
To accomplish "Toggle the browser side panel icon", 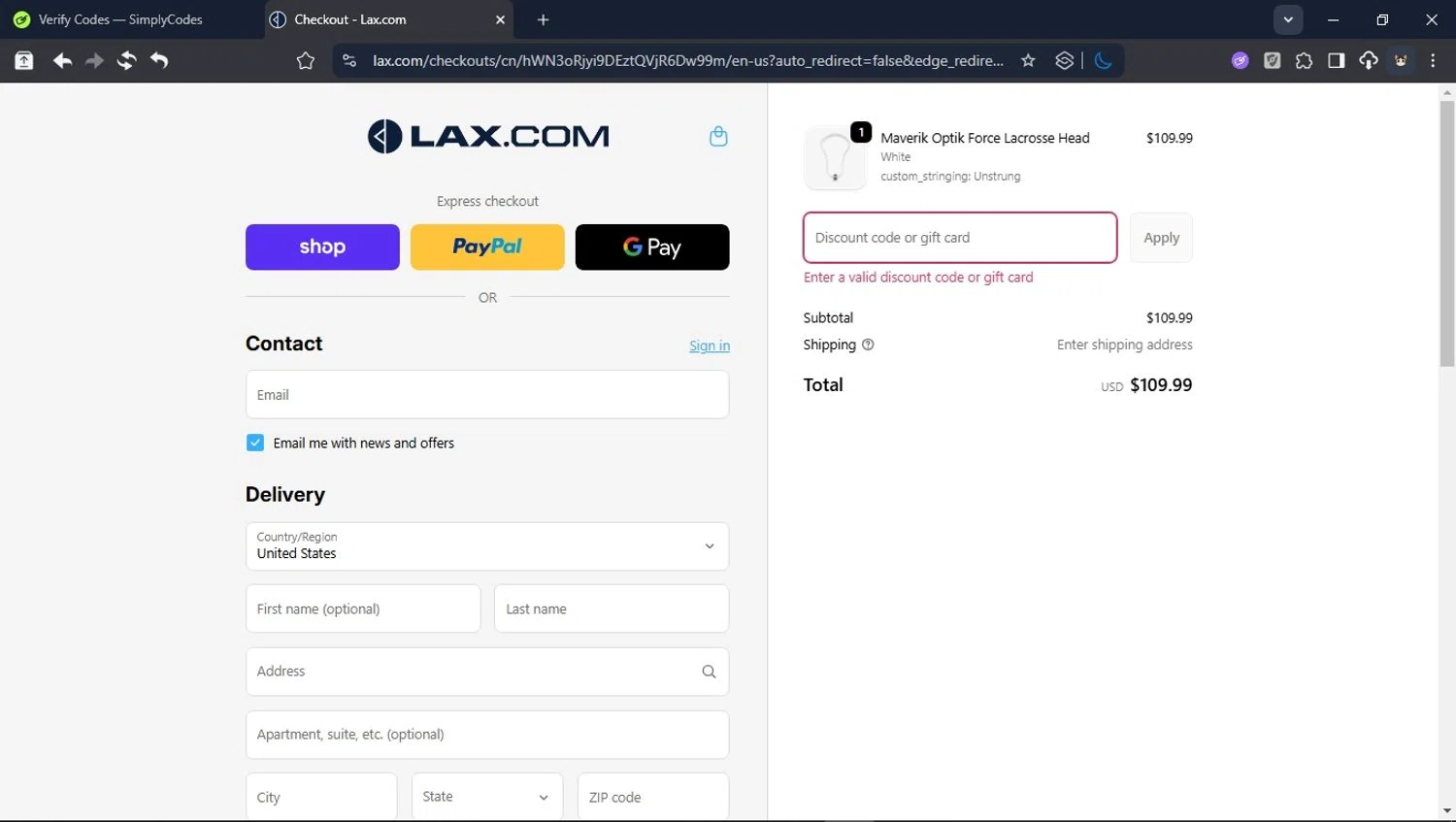I will [1336, 61].
